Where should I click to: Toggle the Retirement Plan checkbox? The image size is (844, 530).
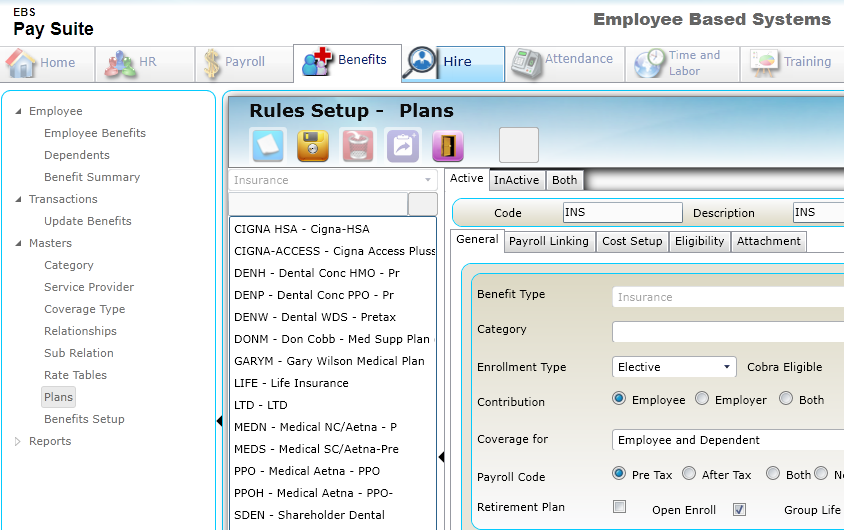click(x=619, y=507)
